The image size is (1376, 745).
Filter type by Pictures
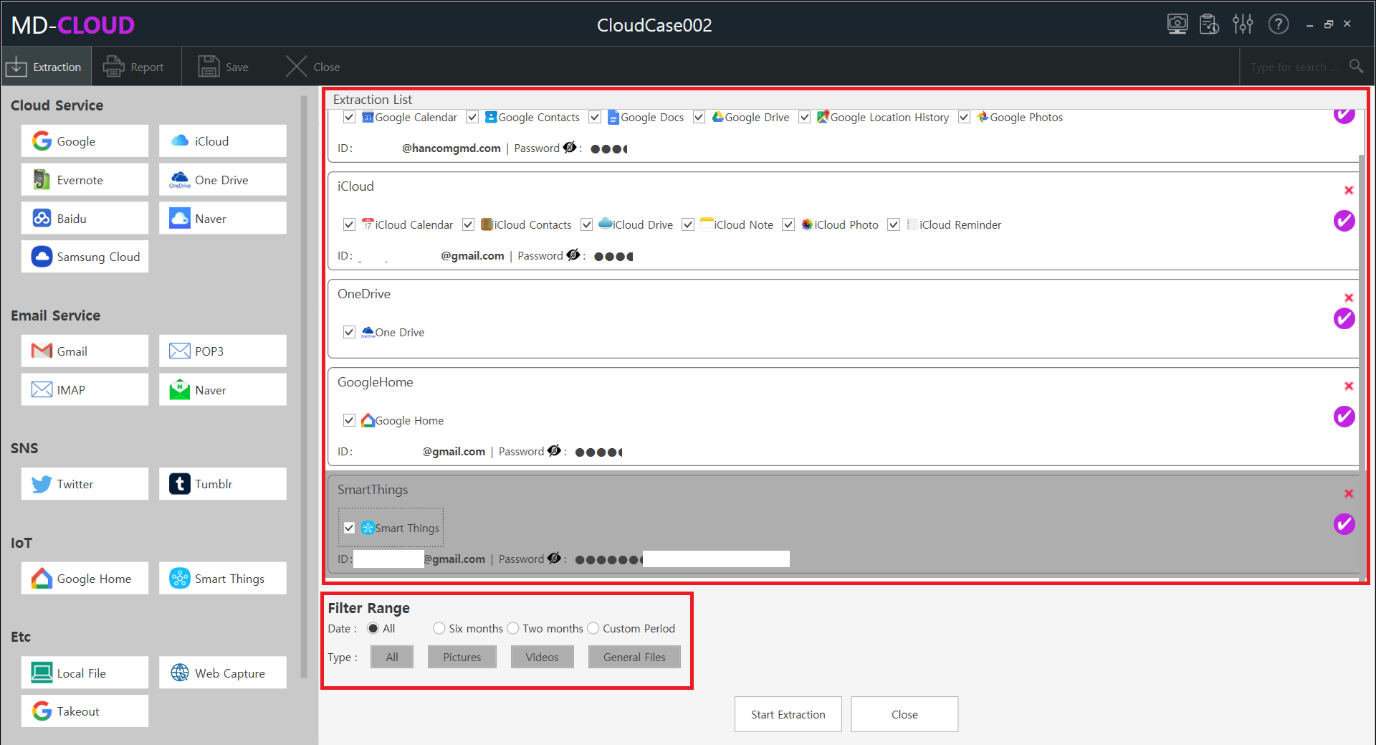pyautogui.click(x=462, y=657)
